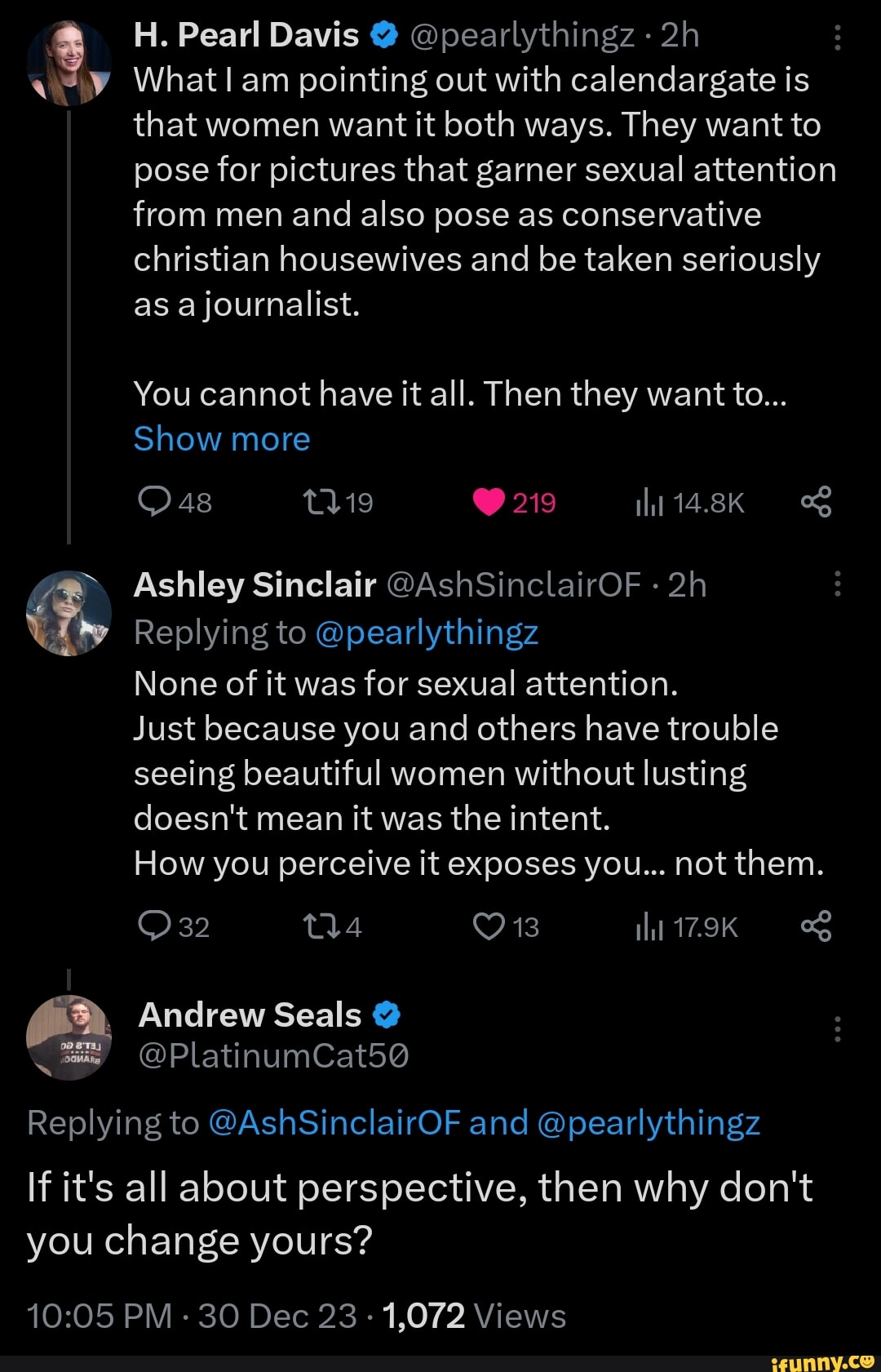The height and width of the screenshot is (1372, 881).
Task: Open more options on Andrew Seals's tweet
Action: click(x=837, y=1029)
